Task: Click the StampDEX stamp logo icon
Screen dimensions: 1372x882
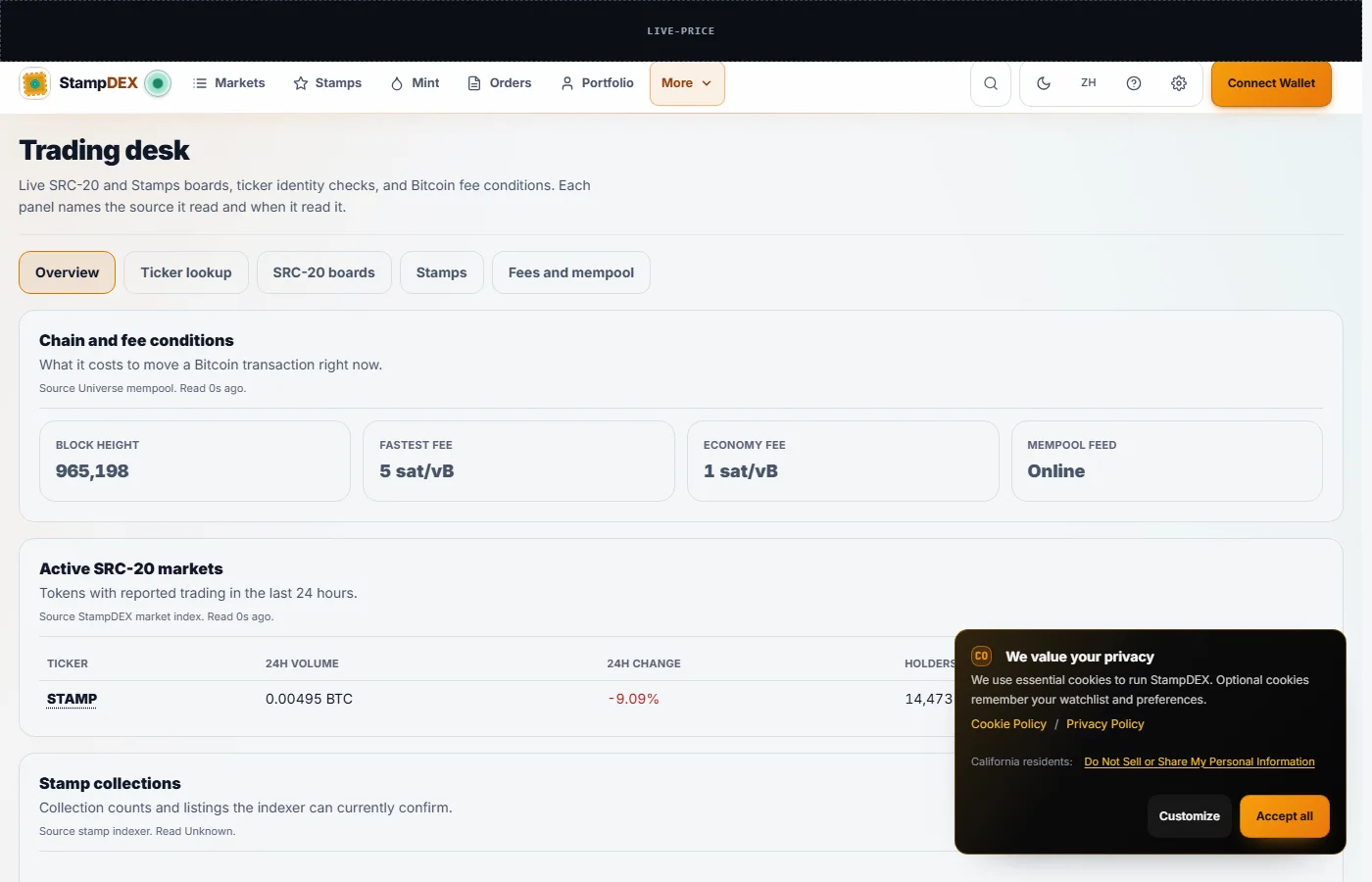Action: point(34,83)
